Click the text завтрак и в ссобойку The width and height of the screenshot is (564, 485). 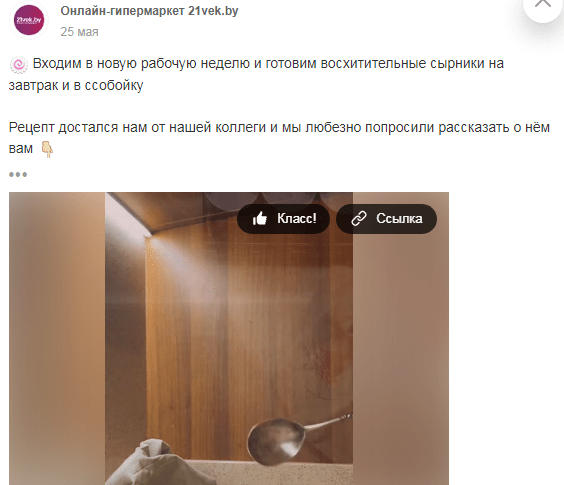coord(76,86)
